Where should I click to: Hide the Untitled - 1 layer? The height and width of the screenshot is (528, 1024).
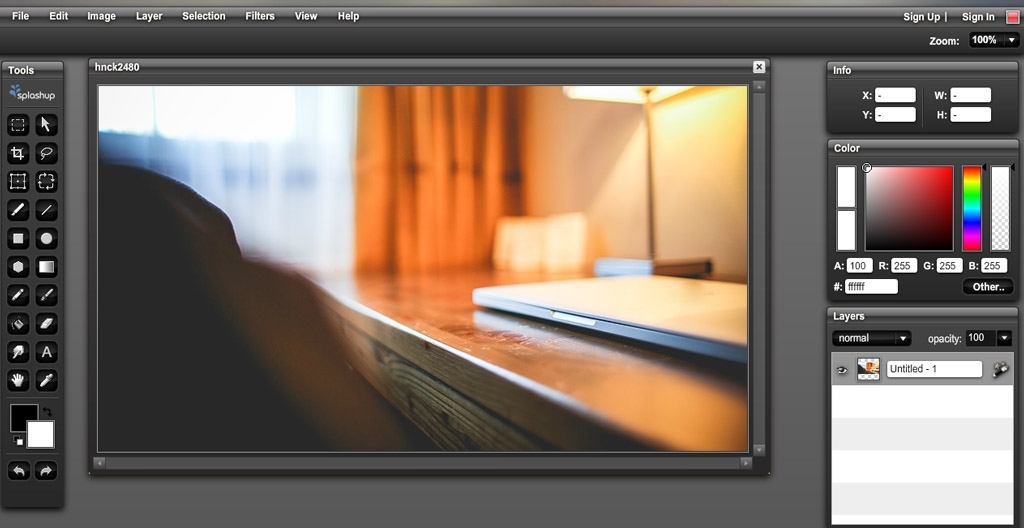click(x=842, y=370)
